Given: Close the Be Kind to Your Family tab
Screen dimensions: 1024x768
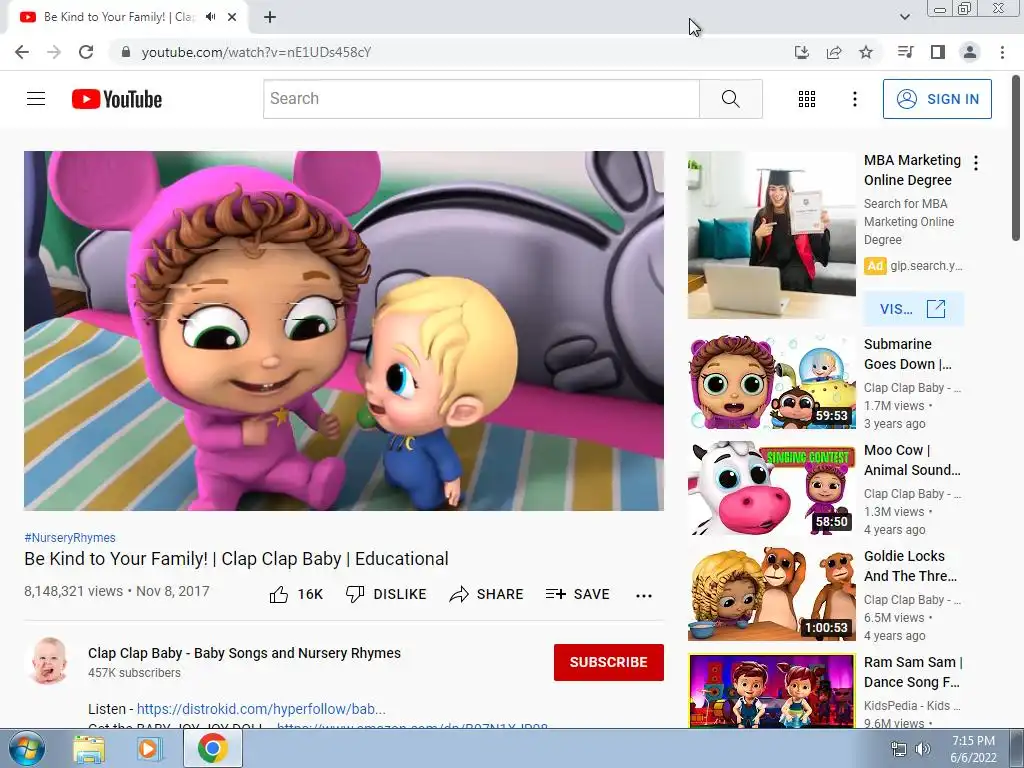Looking at the screenshot, I should 232,17.
